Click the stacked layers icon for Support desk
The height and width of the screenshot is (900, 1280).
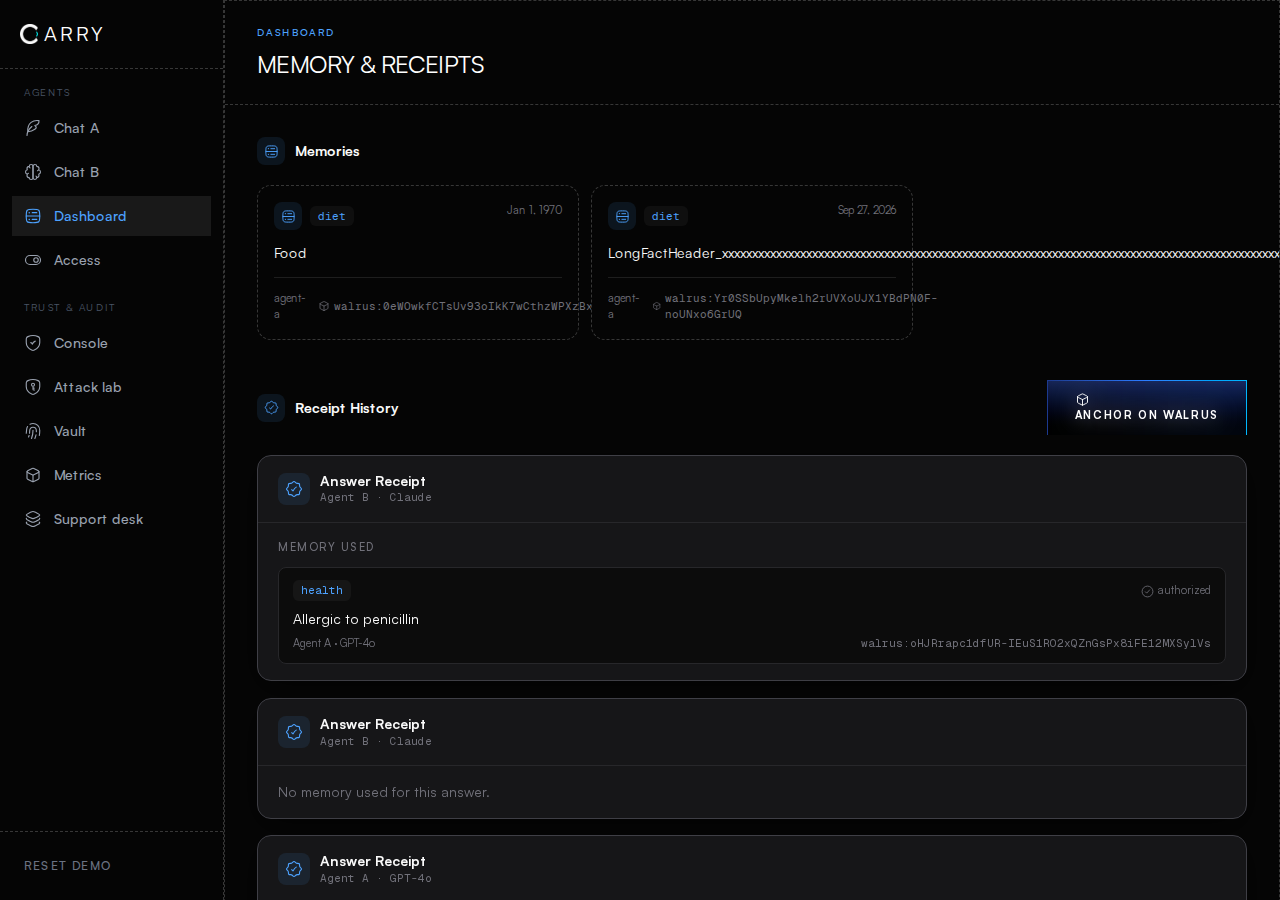click(x=33, y=519)
